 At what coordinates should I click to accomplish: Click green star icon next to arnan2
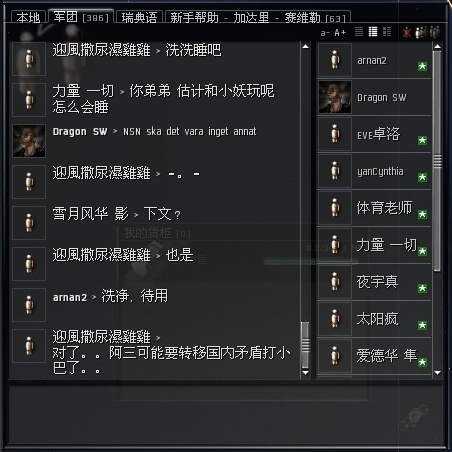tap(422, 66)
